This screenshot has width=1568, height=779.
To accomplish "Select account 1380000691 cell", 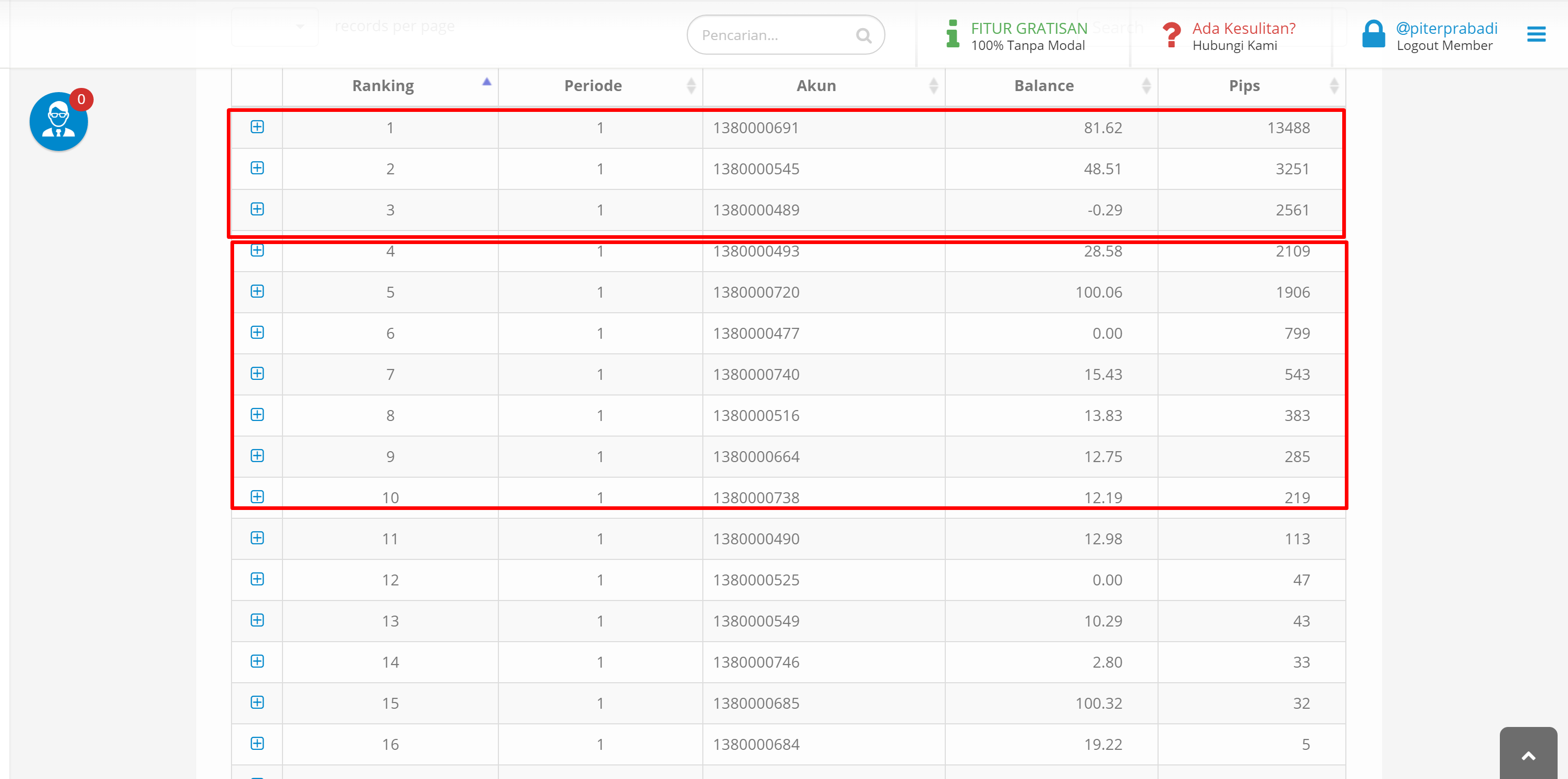I will click(x=824, y=128).
